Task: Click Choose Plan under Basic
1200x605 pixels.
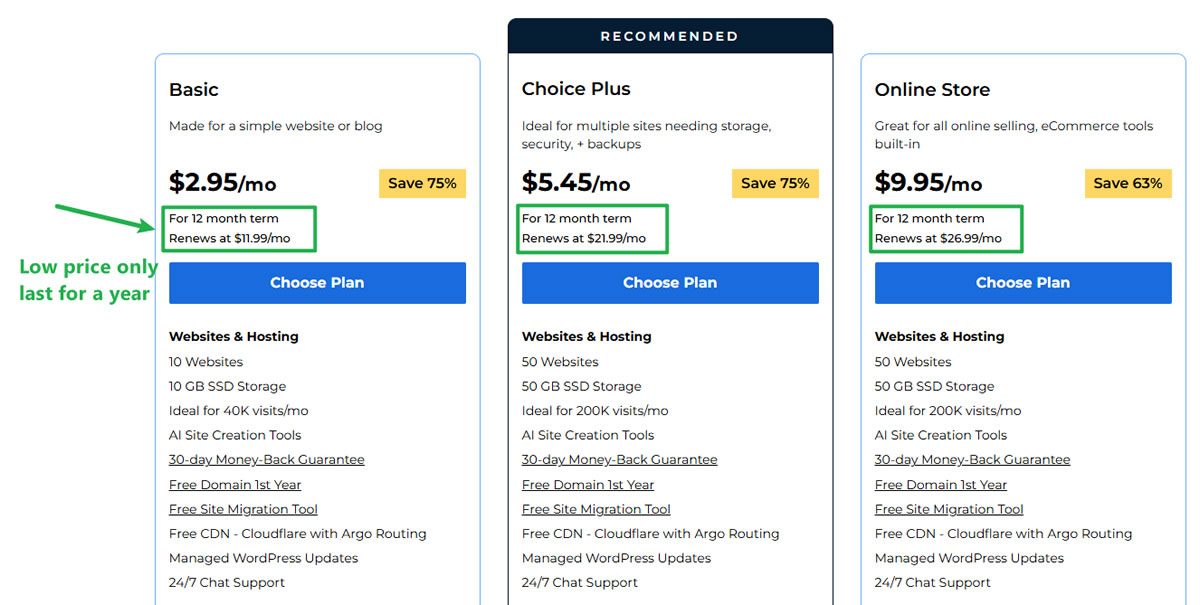Action: point(317,283)
